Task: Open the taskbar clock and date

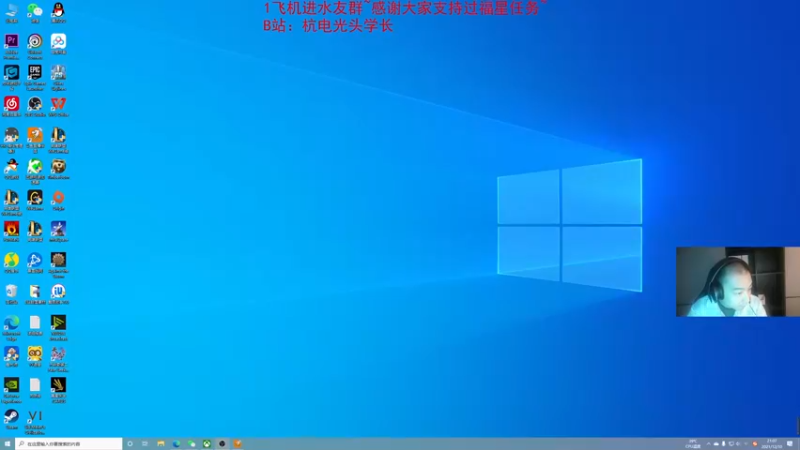Action: 771,444
